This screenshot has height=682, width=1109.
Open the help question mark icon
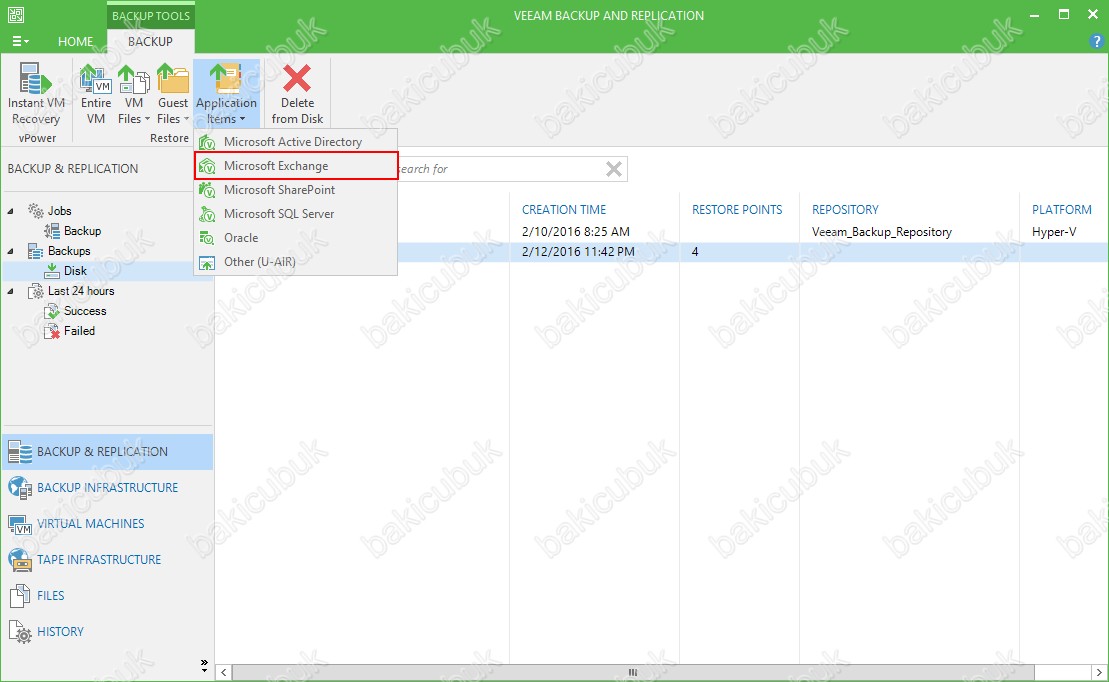pos(1097,42)
